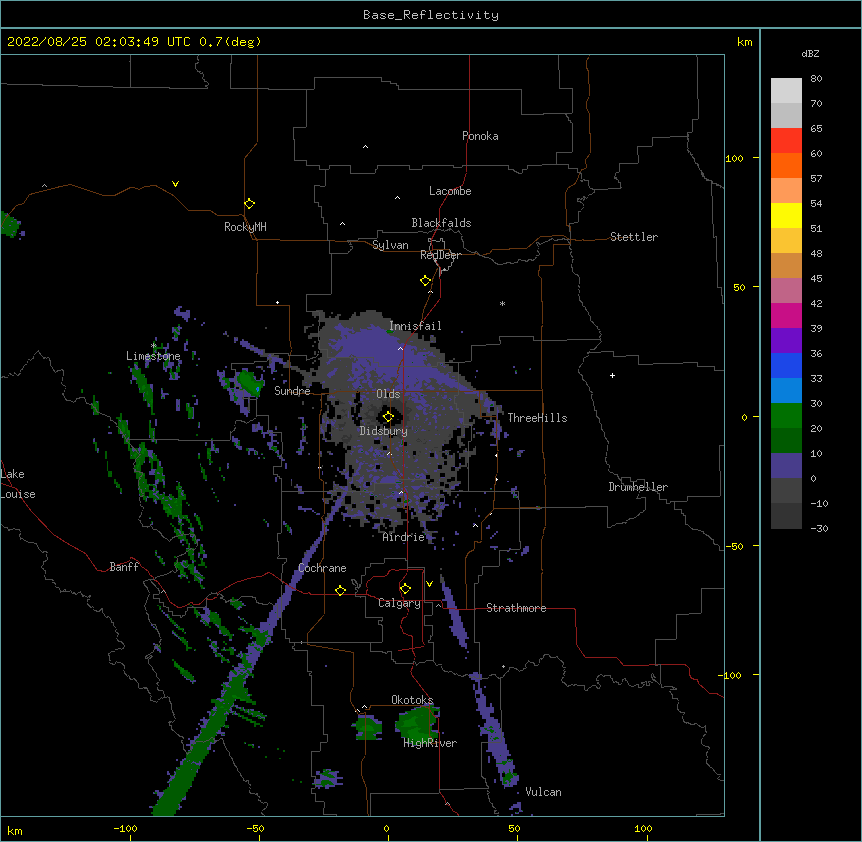
Task: Click the white plus marker west of Drumheller area
Action: [x=612, y=375]
